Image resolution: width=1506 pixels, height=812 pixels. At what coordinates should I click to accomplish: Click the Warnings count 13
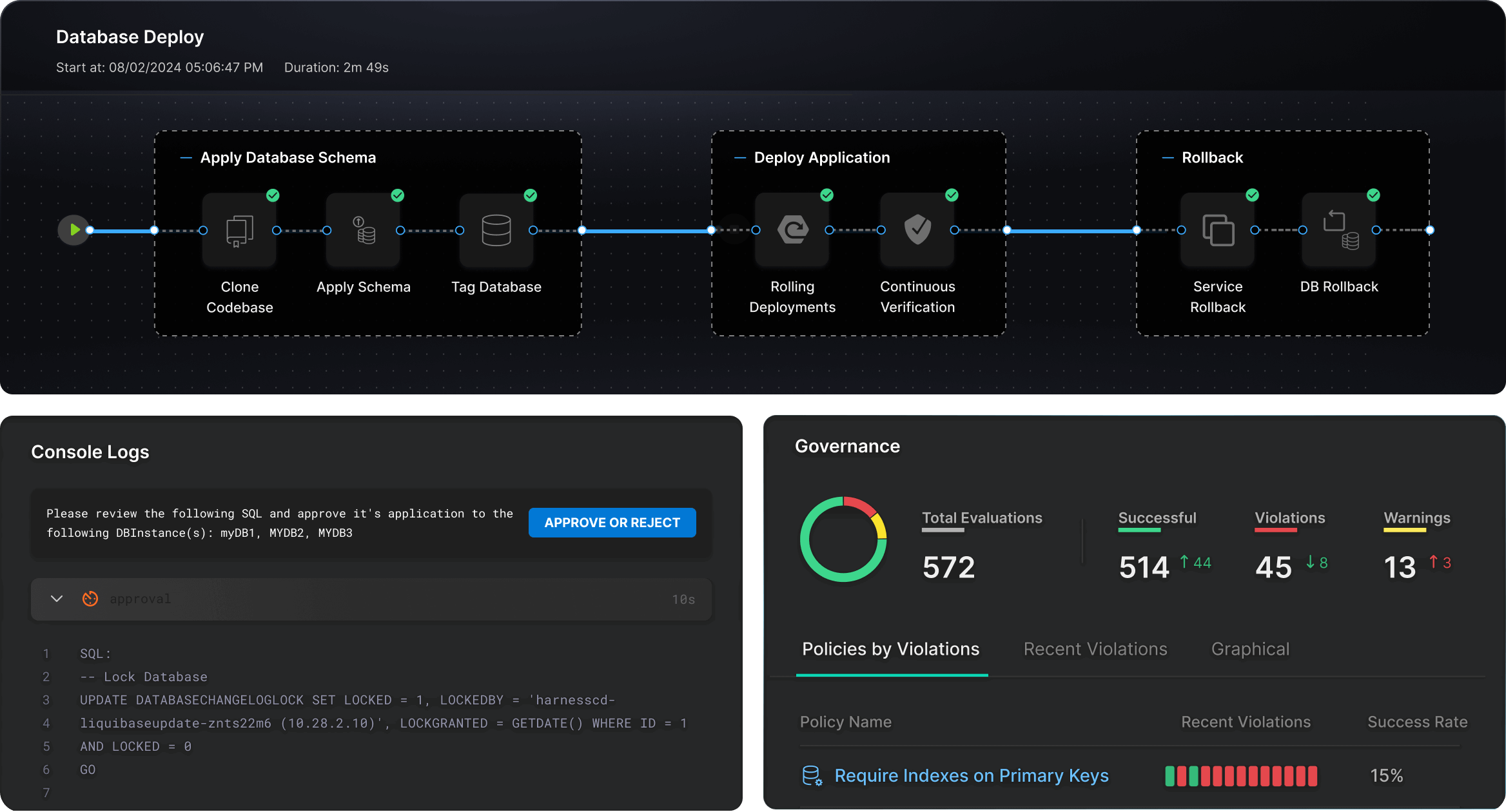click(1400, 568)
